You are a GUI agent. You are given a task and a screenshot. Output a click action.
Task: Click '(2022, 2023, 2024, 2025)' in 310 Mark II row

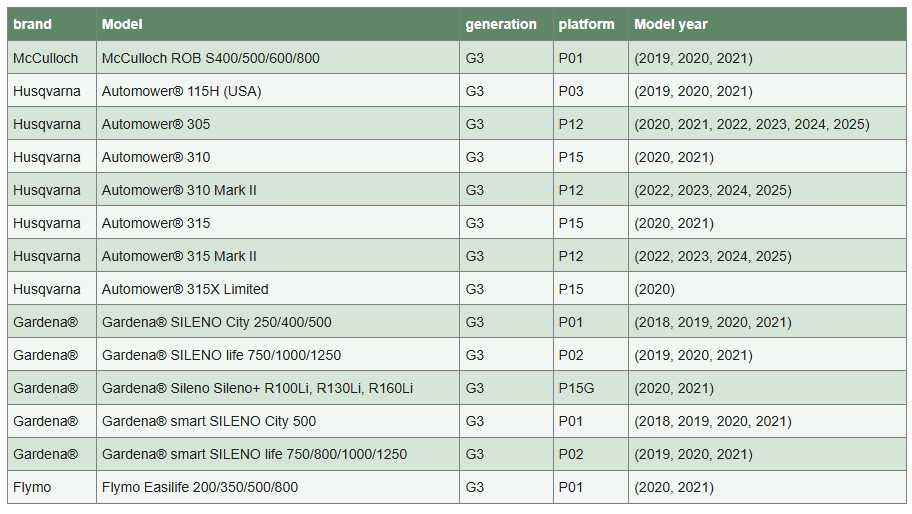(x=767, y=190)
